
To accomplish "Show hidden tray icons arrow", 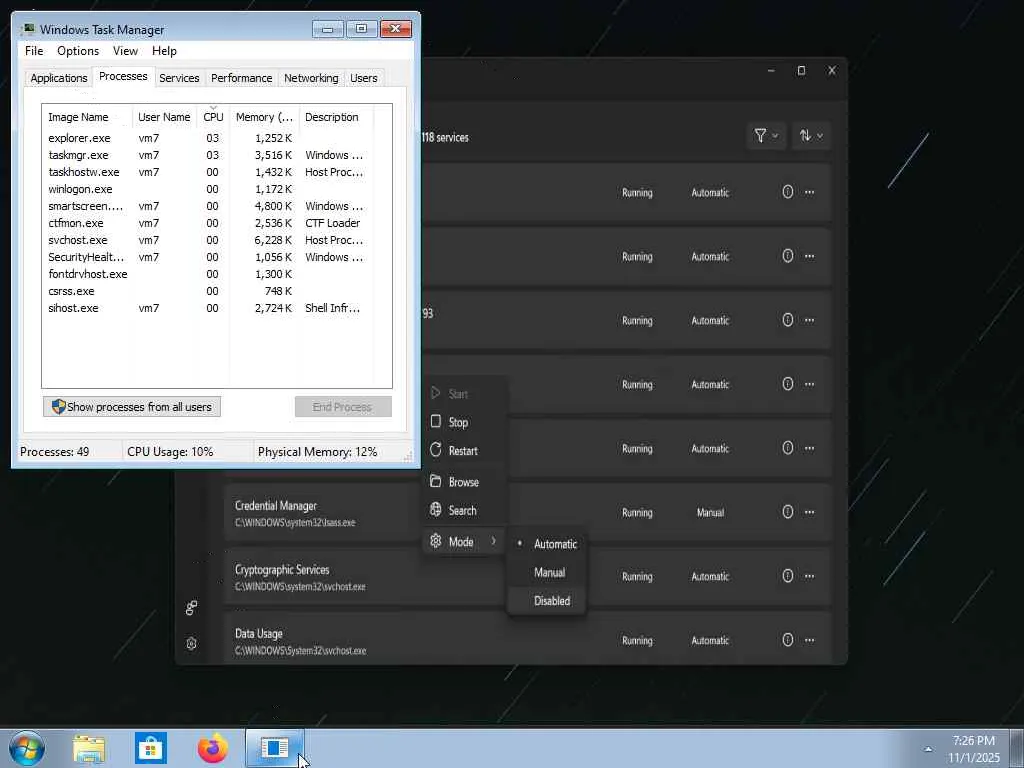I will [x=928, y=749].
